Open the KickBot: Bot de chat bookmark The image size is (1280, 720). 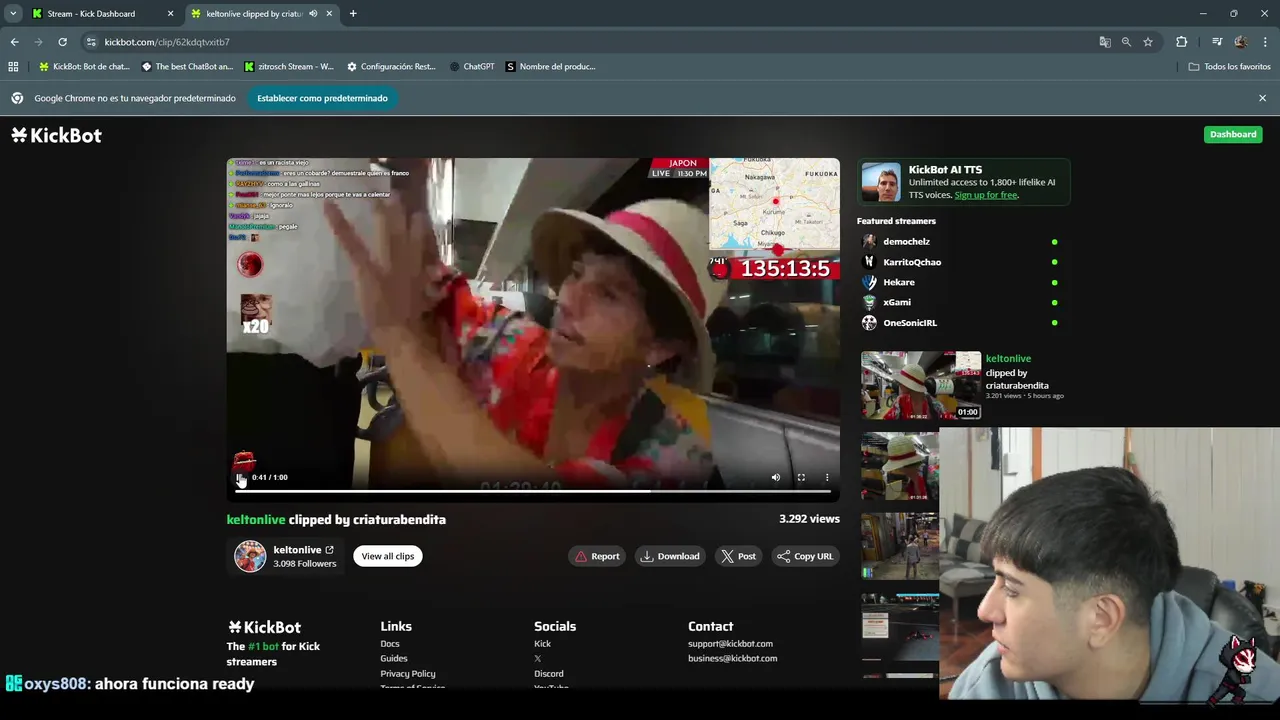[84, 67]
